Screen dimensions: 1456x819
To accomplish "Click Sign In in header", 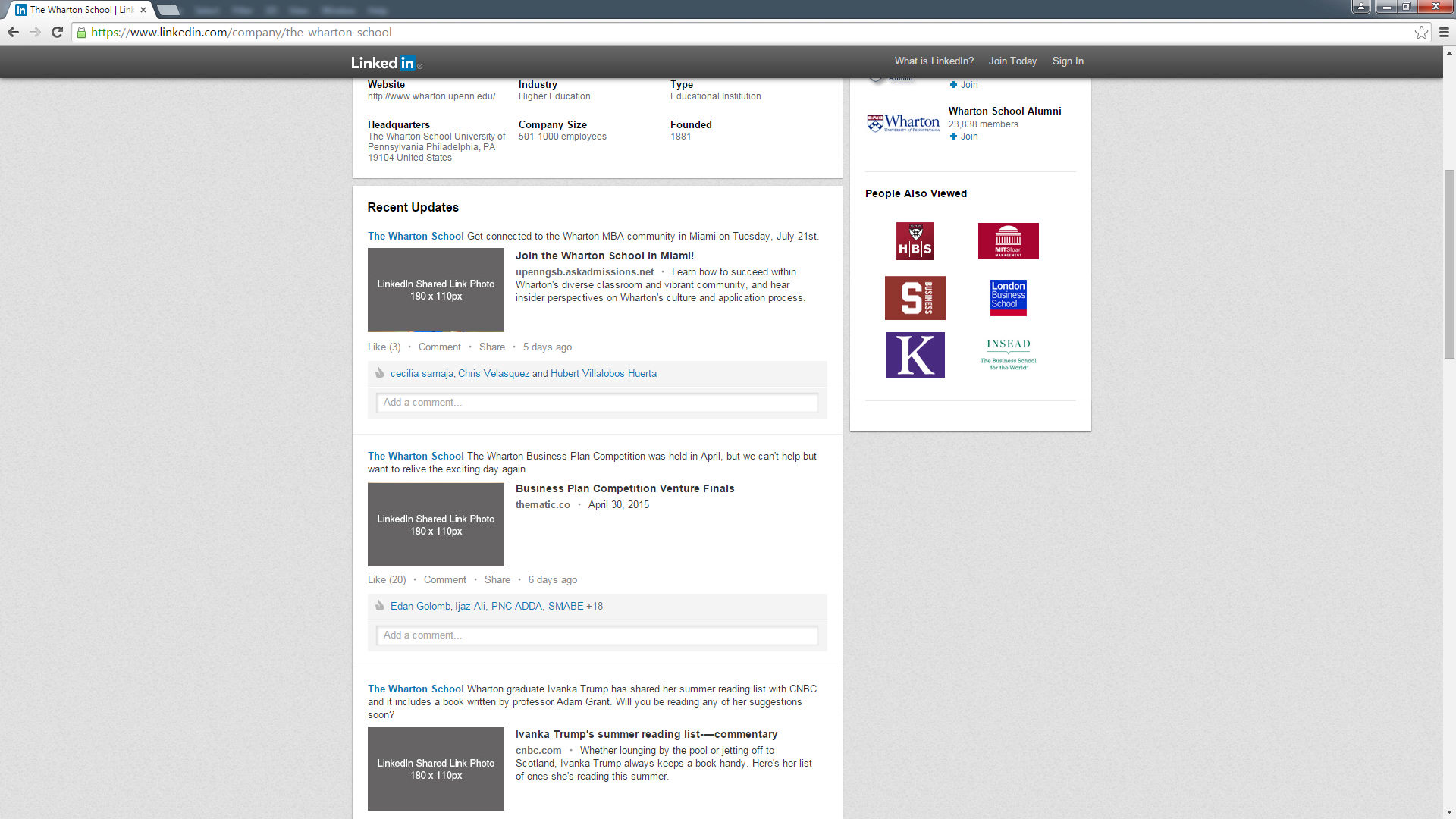I will click(1068, 61).
